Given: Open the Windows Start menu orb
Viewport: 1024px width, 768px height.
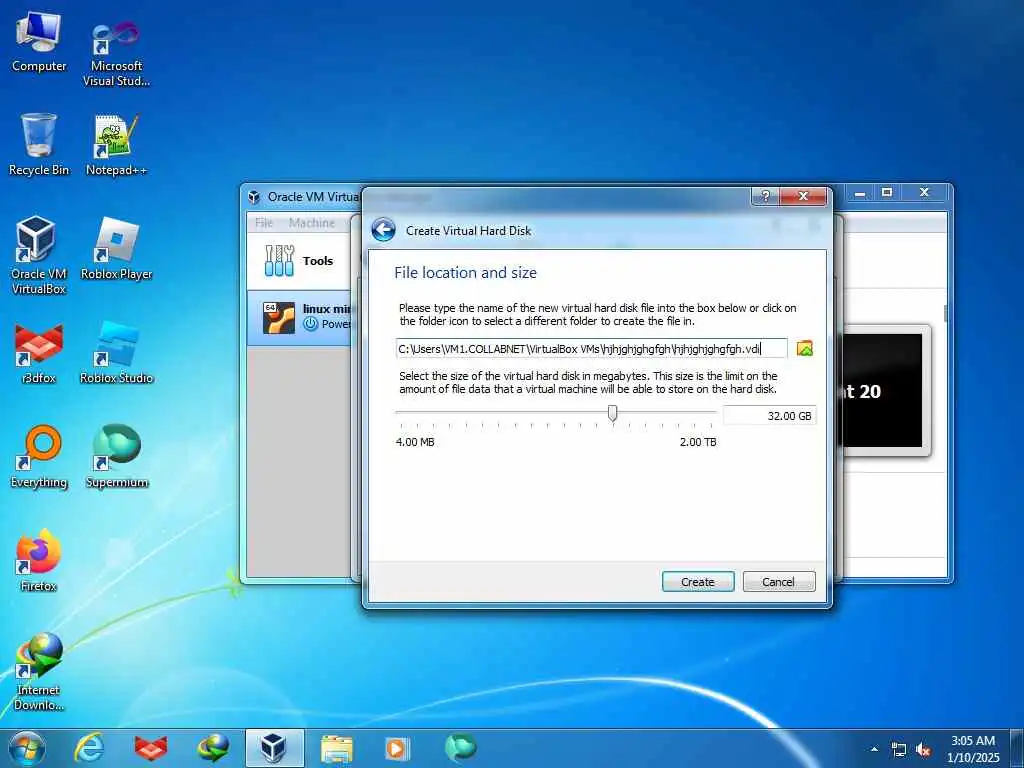Looking at the screenshot, I should point(27,748).
